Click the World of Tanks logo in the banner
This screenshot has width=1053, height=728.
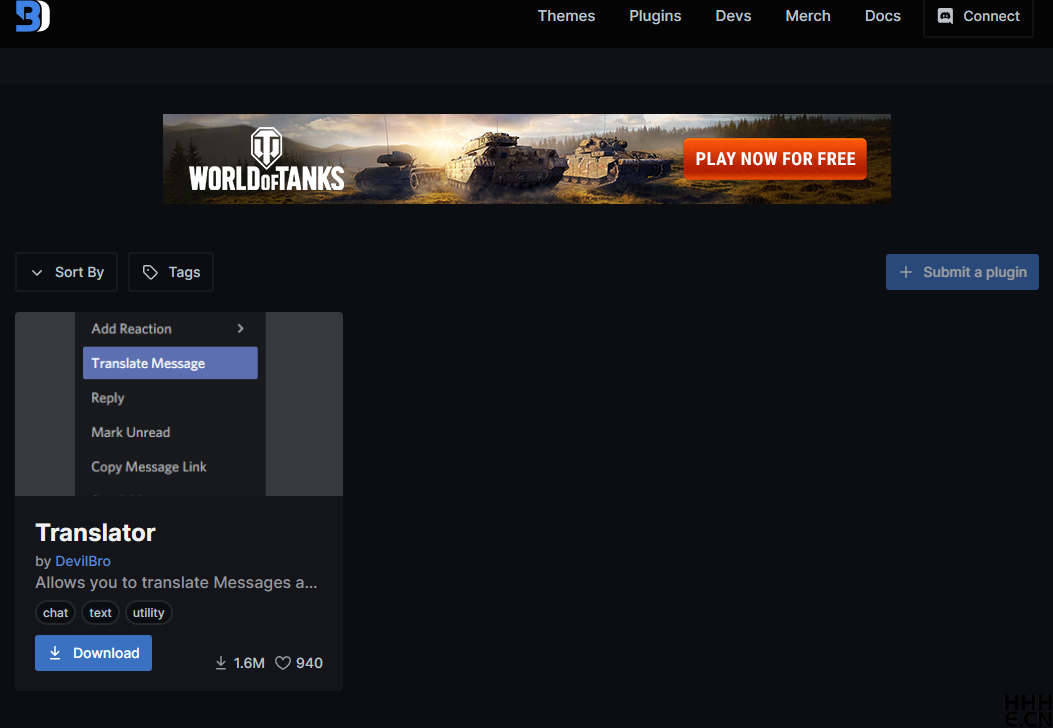click(x=266, y=160)
